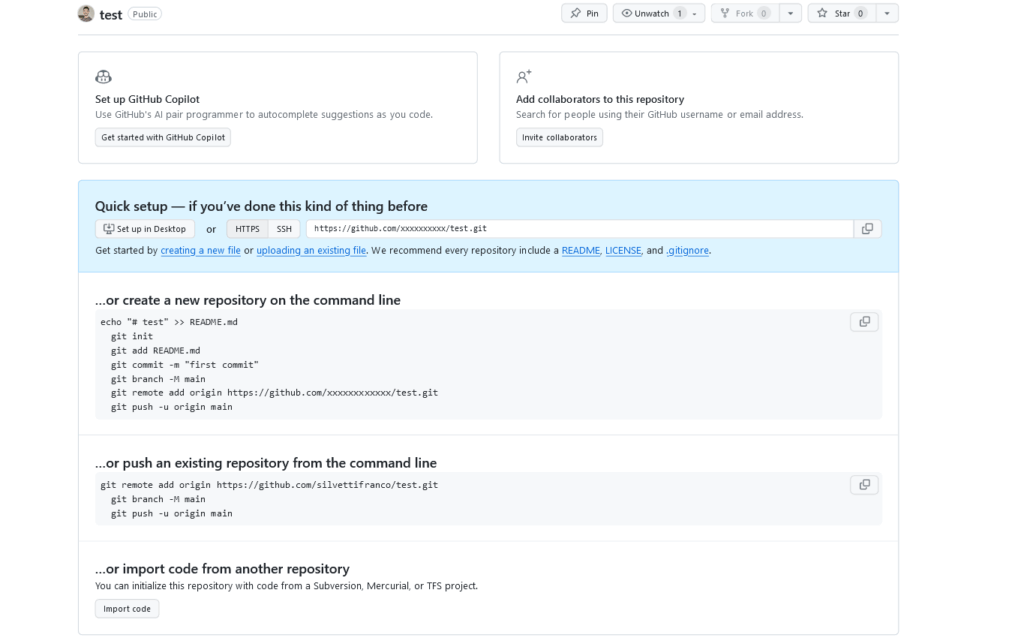
Task: Open the Star lists dropdown arrow
Action: (x=887, y=13)
